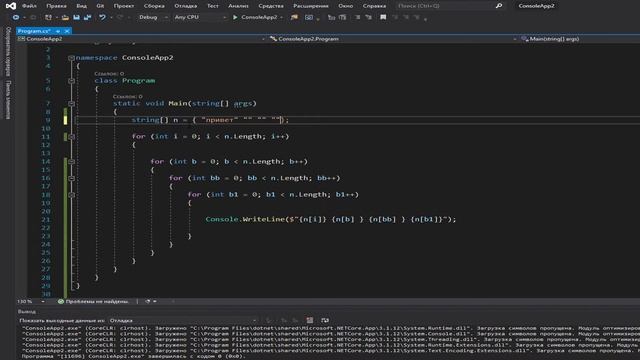Click the green no-problems check icon
This screenshot has height=360, width=640.
pyautogui.click(x=61, y=302)
